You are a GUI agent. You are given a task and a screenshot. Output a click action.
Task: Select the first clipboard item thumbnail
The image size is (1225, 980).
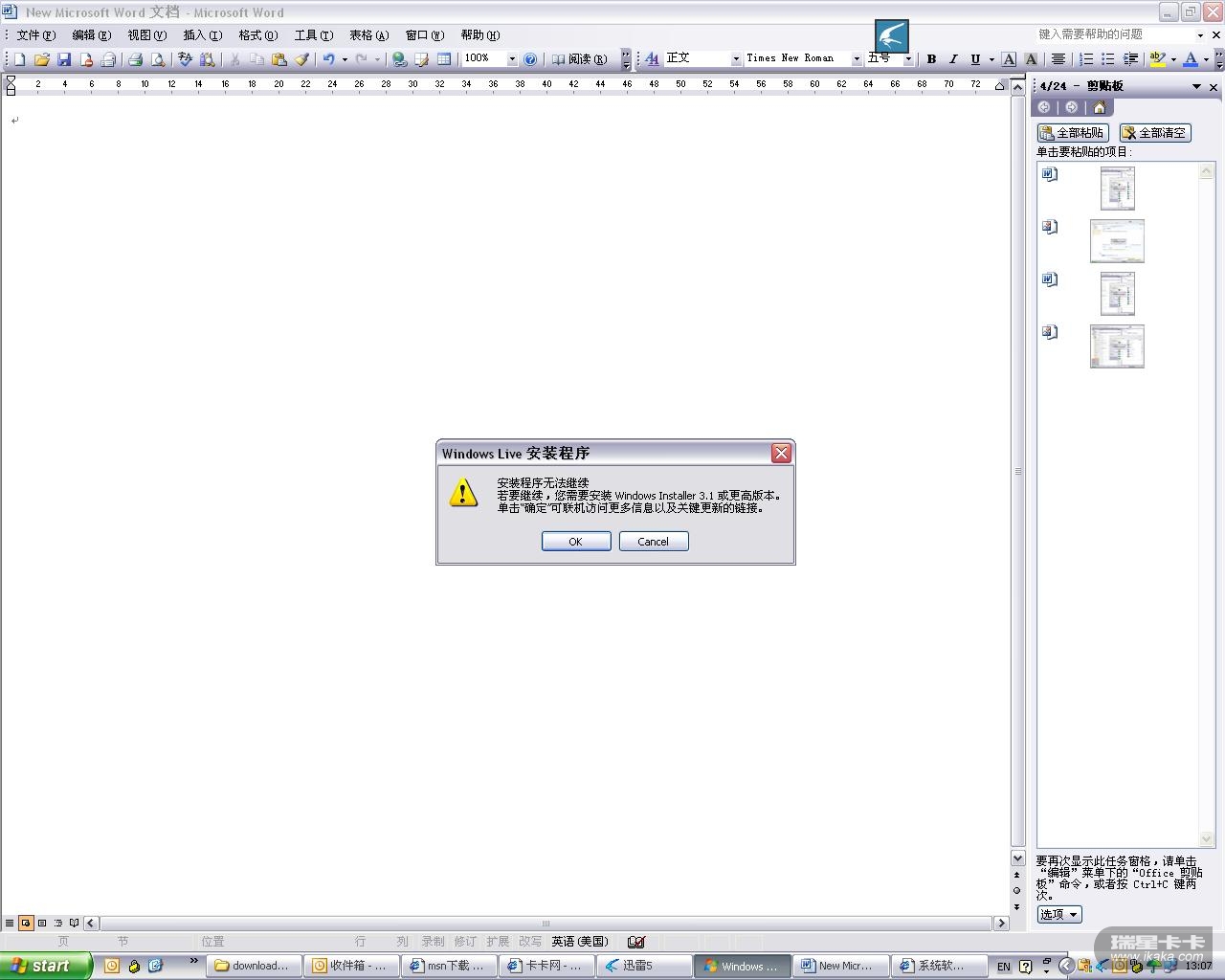click(1118, 189)
